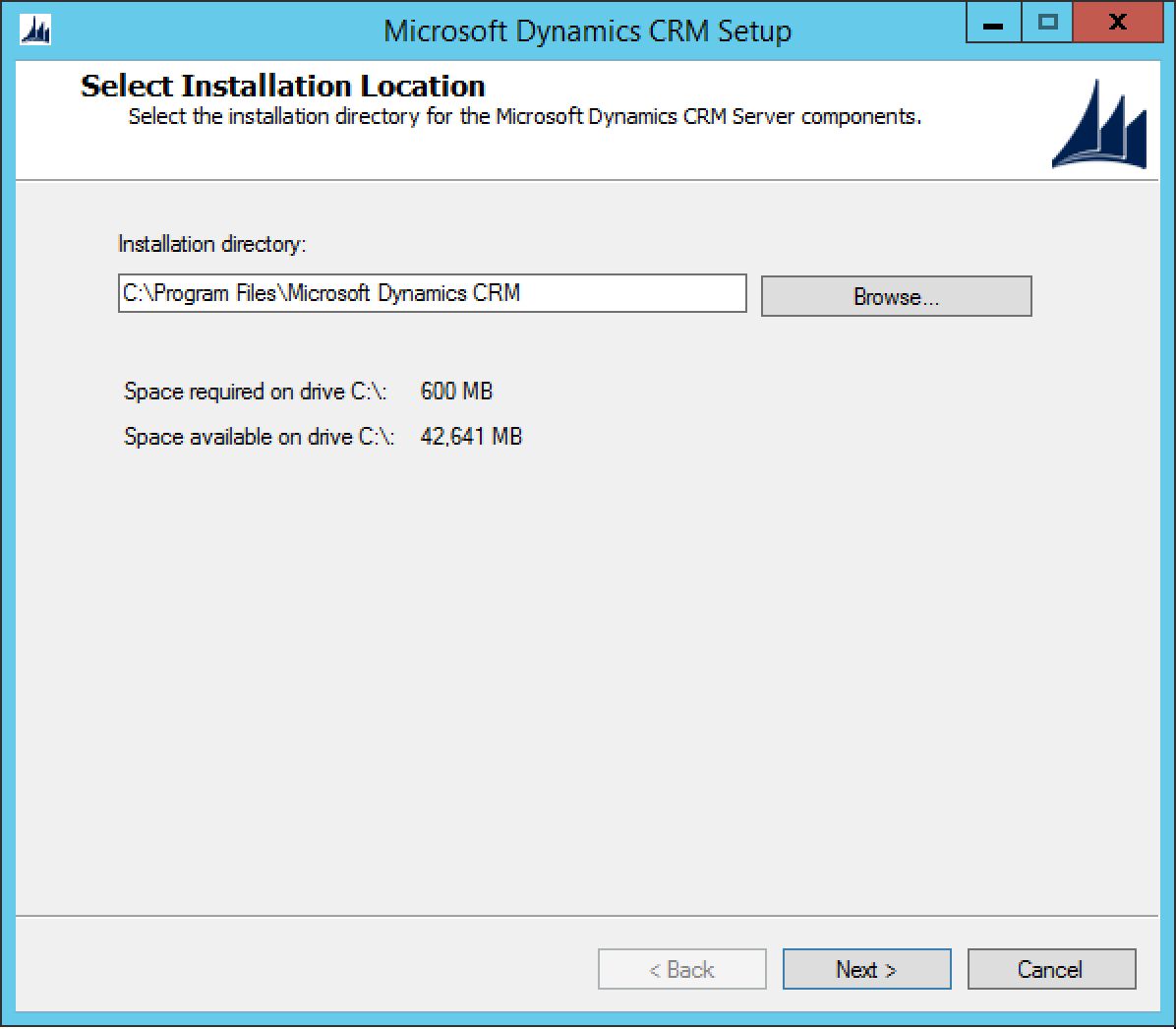The width and height of the screenshot is (1176, 1029).
Task: Close the setup window with X
Action: pos(1118,23)
